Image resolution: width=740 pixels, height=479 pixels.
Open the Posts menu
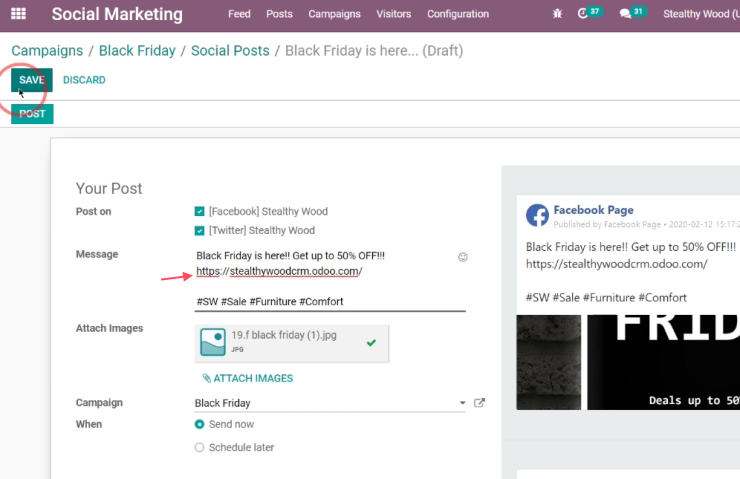click(x=279, y=14)
